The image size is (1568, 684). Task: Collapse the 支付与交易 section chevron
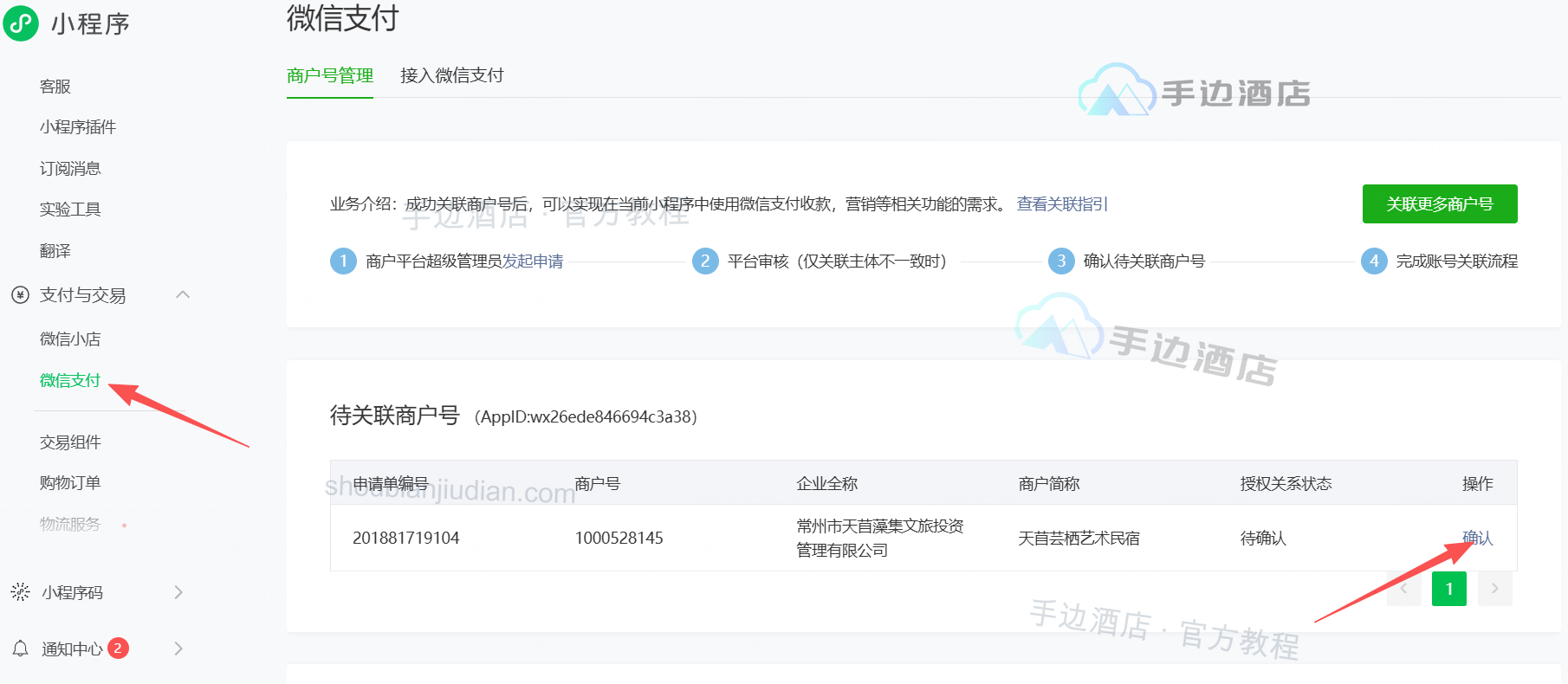[183, 294]
